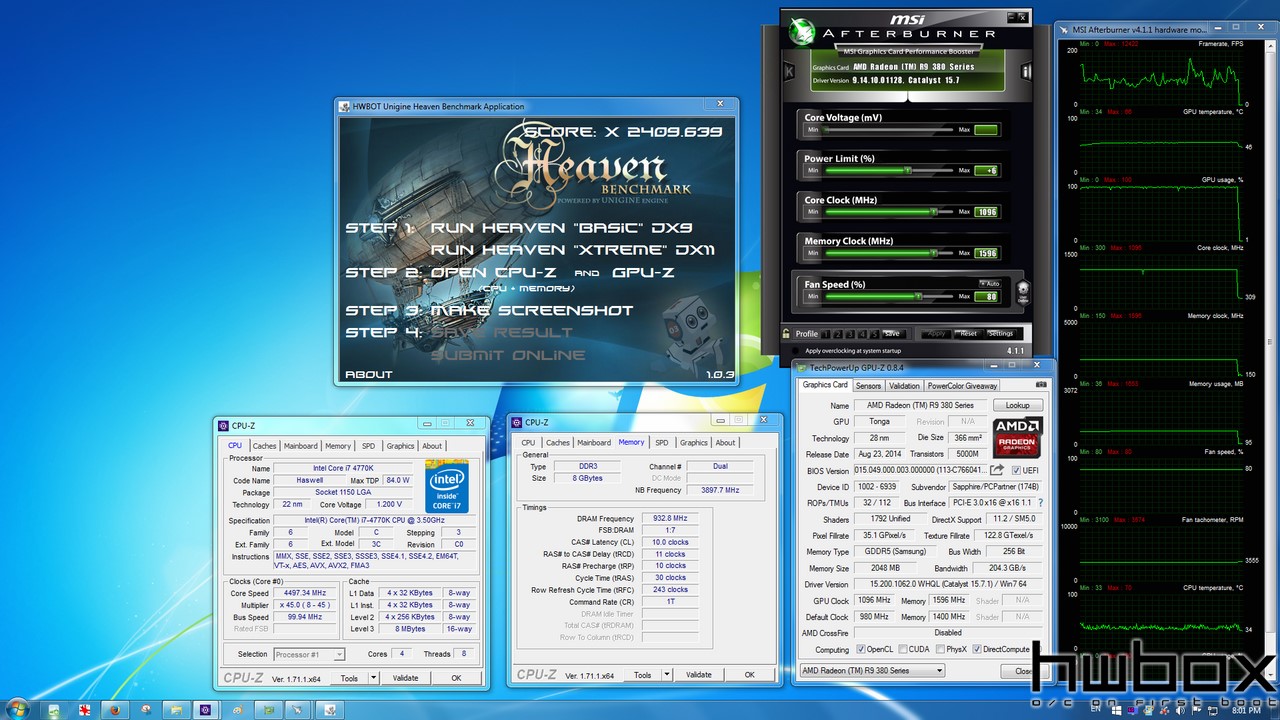
Task: Click OK in right CPU-Z window
Action: point(749,674)
